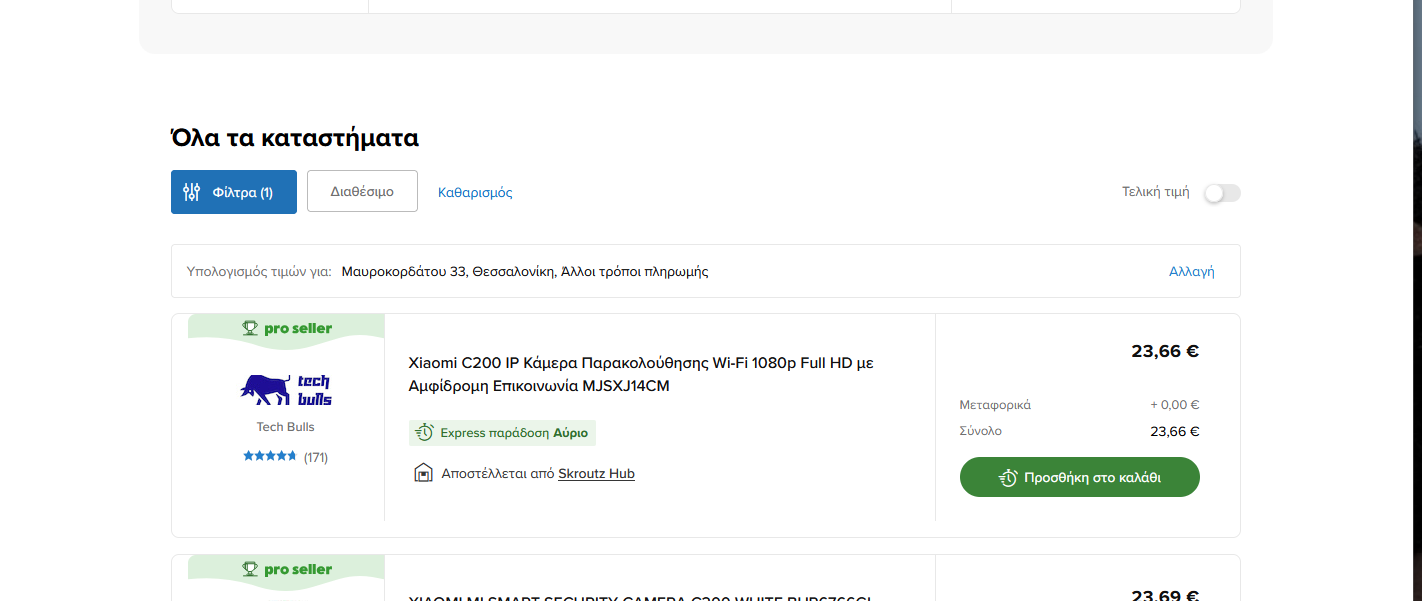Click 'Αλλαγή' to change the delivery address

[x=1191, y=271]
